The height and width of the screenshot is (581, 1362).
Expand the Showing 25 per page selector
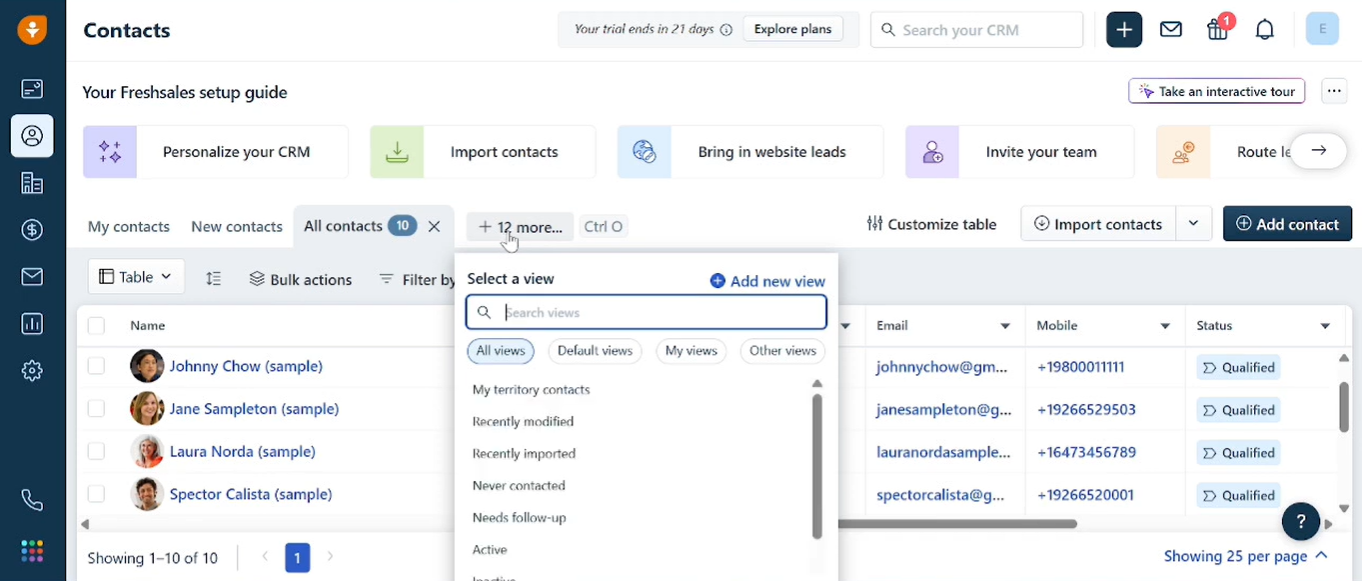[x=1245, y=556]
